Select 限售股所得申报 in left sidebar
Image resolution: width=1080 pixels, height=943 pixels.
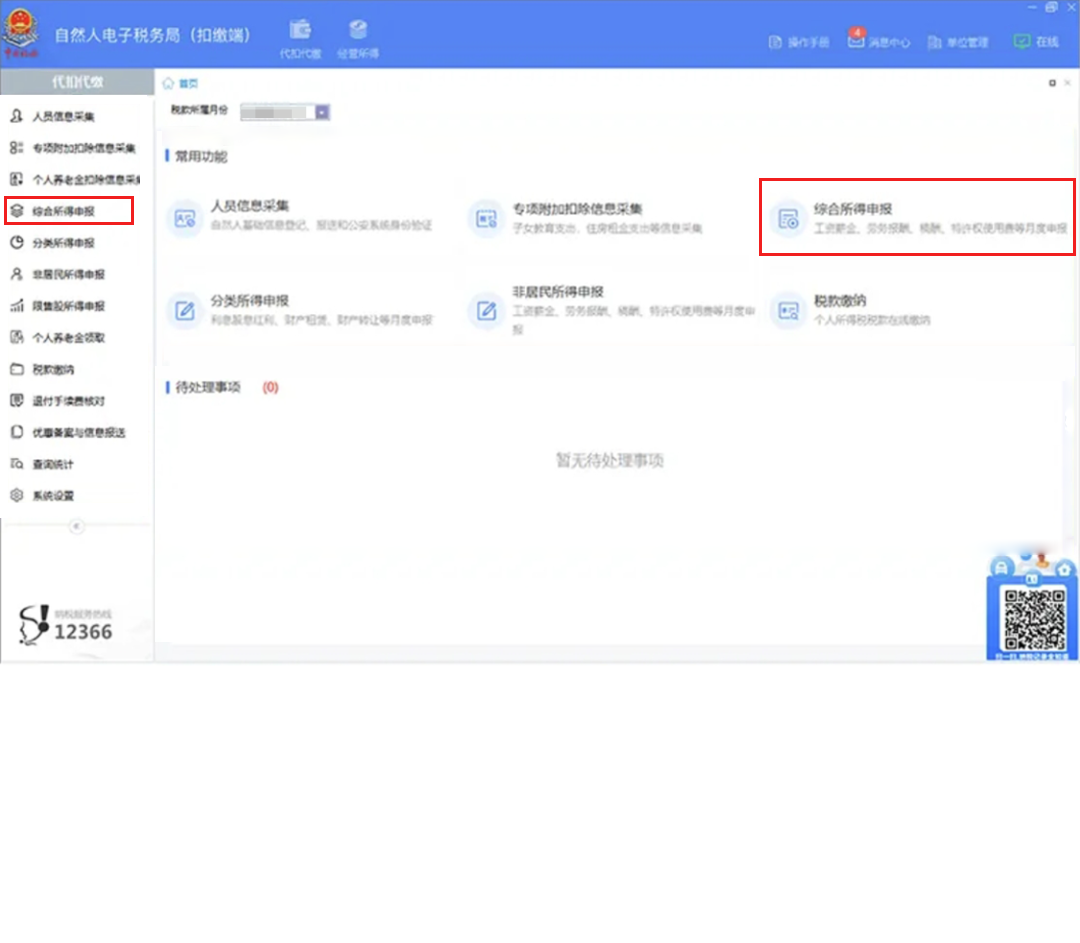[x=68, y=306]
